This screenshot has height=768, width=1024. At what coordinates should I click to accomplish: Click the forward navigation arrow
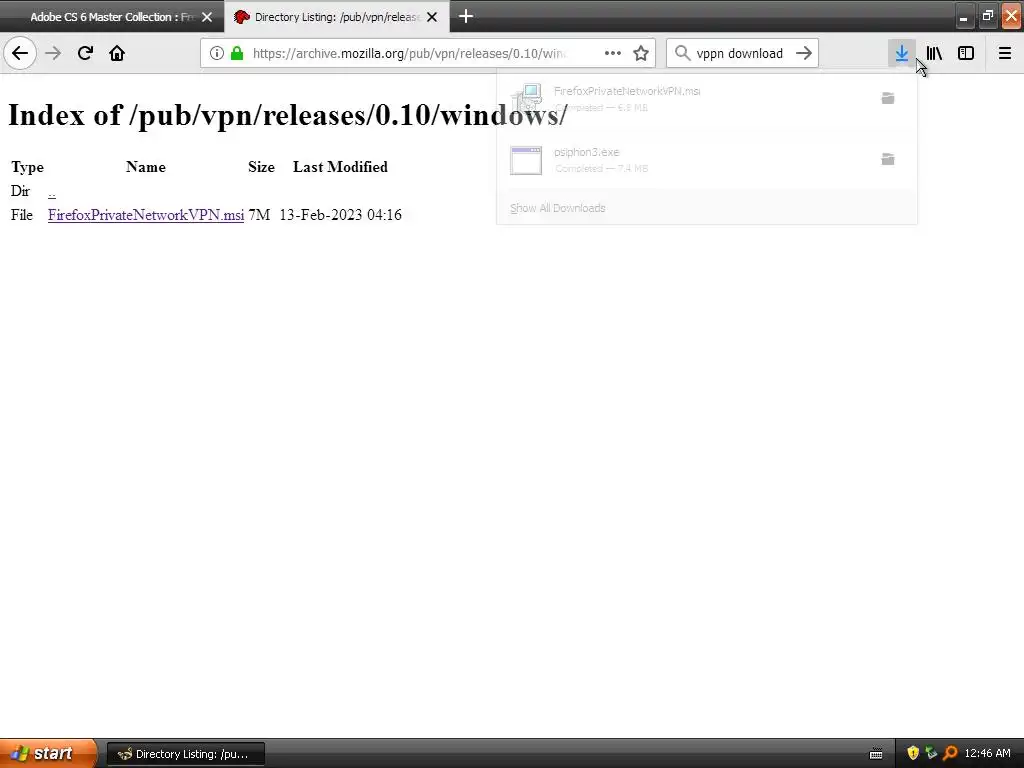tap(53, 53)
